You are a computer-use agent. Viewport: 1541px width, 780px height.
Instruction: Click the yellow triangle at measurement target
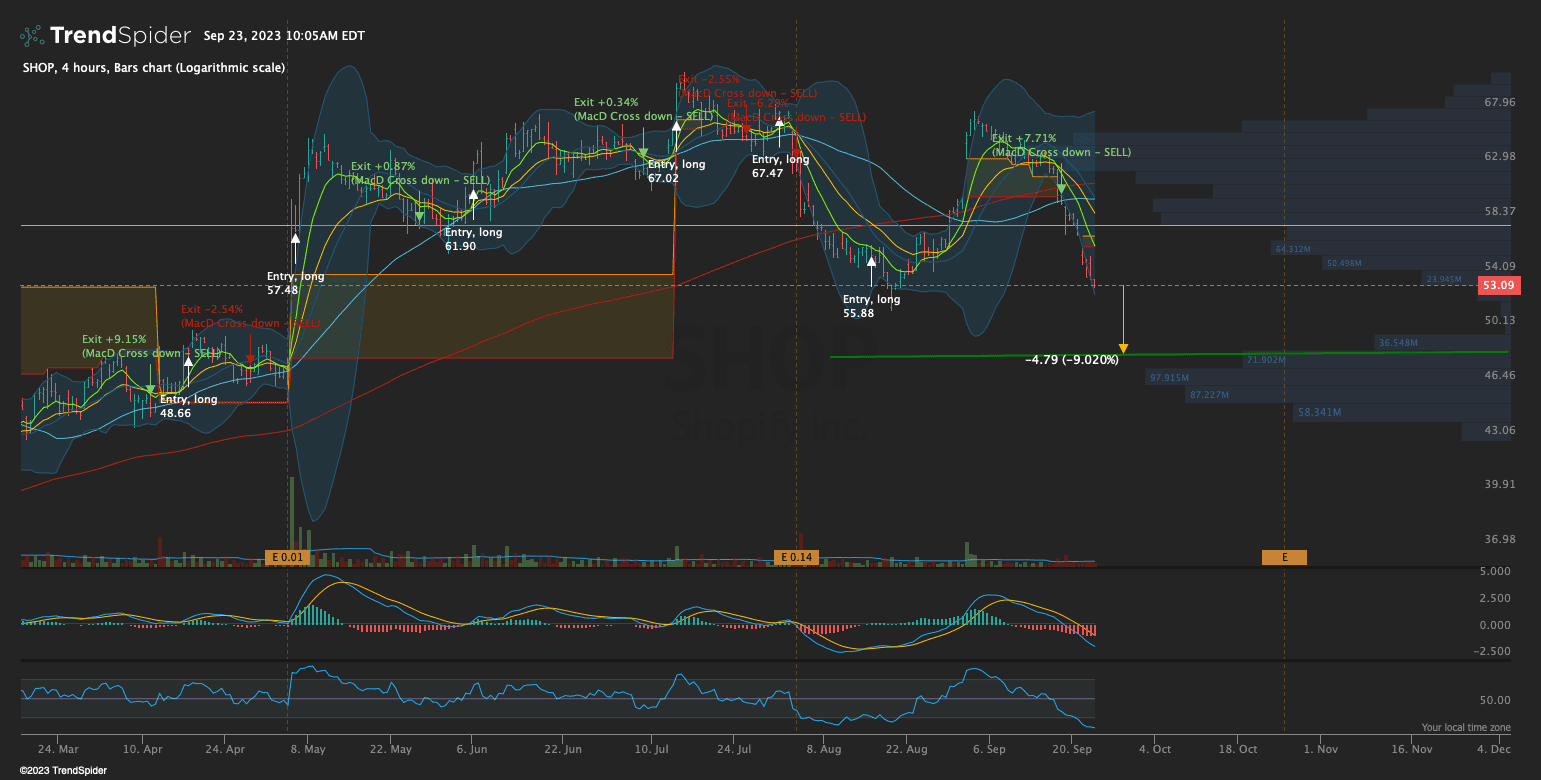[x=1123, y=349]
